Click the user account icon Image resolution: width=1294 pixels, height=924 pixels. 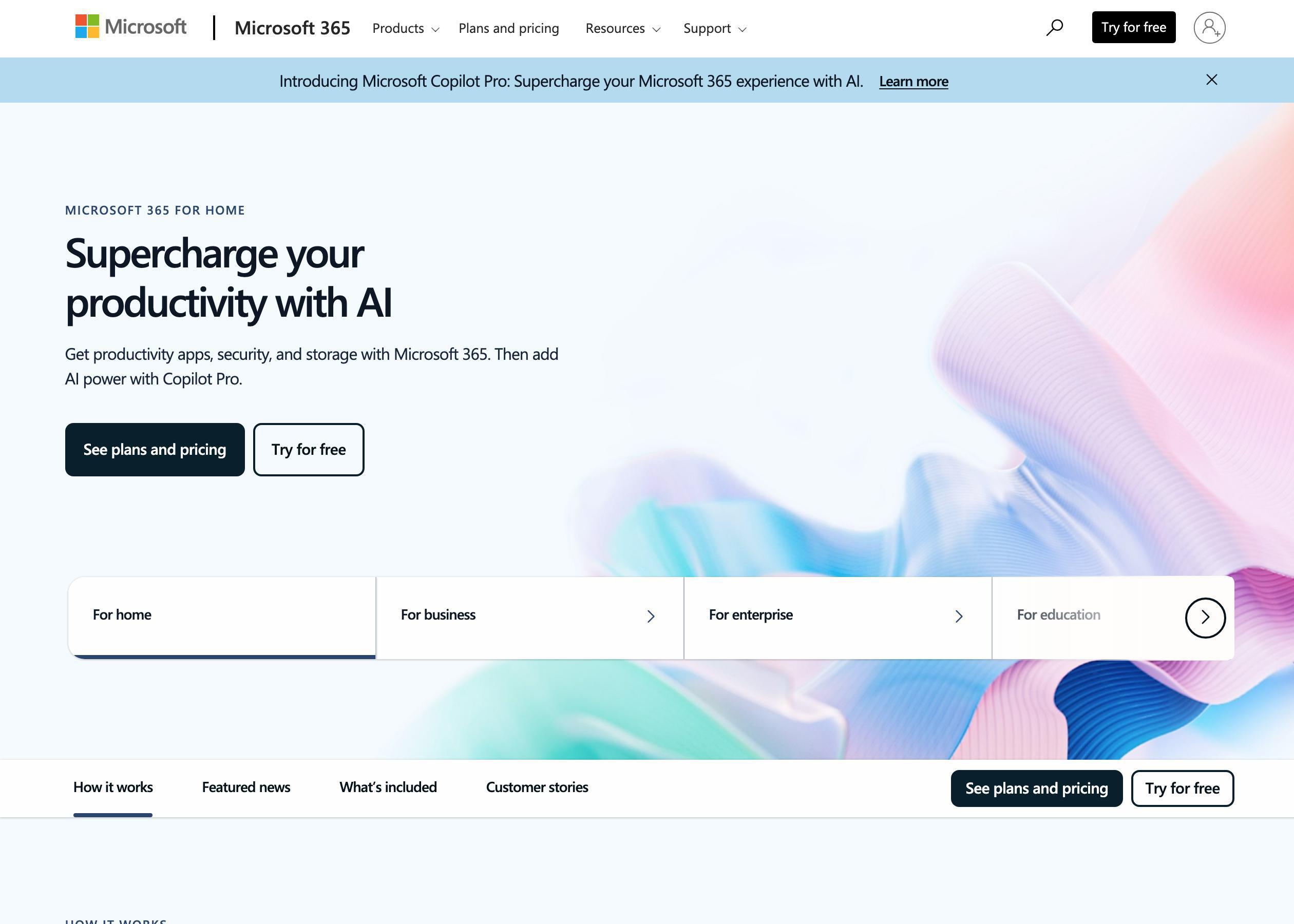point(1210,27)
